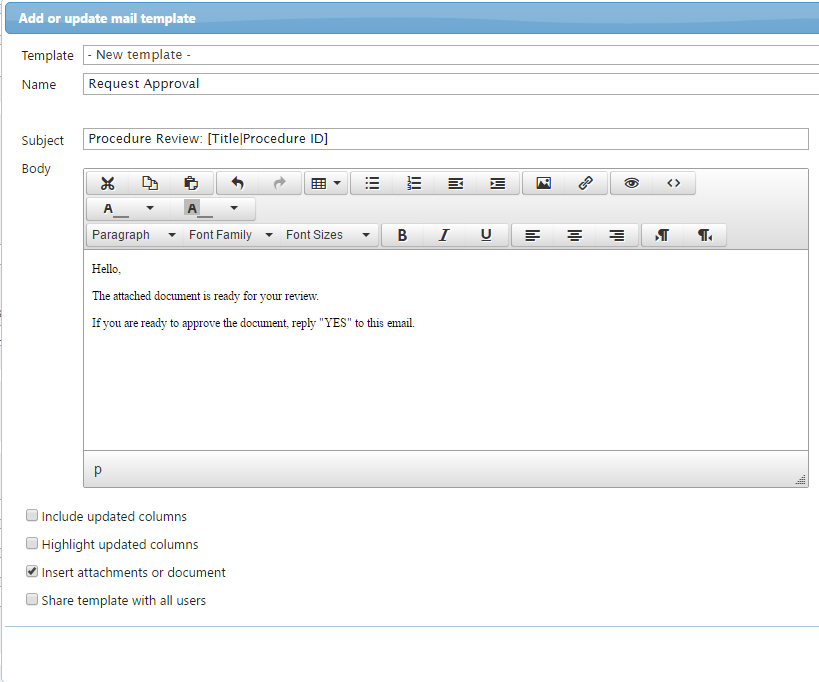Image resolution: width=819 pixels, height=682 pixels.
Task: Enable Share template with all users
Action: (32, 599)
